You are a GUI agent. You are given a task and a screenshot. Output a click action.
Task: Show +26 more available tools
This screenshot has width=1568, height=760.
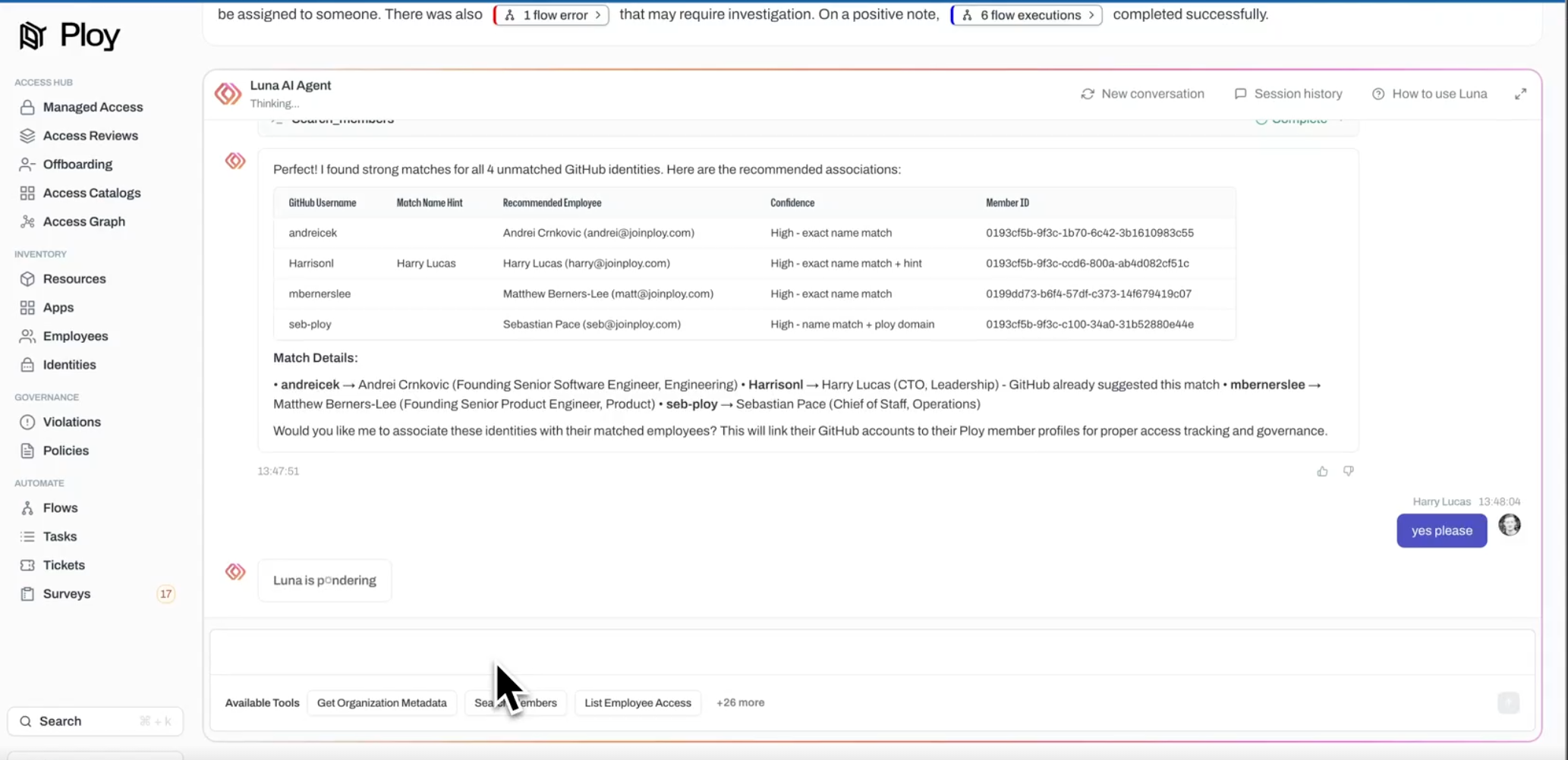tap(740, 703)
